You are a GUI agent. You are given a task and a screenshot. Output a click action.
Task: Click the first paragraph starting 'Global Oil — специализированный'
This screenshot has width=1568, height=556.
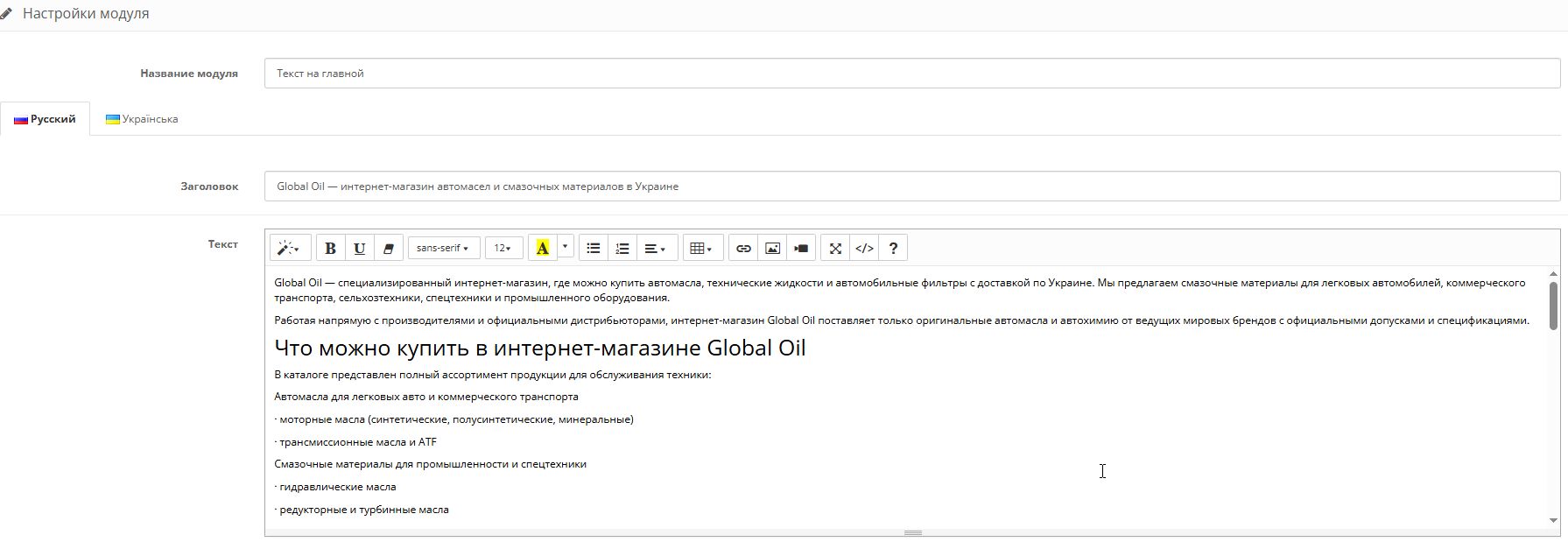pyautogui.click(x=900, y=290)
